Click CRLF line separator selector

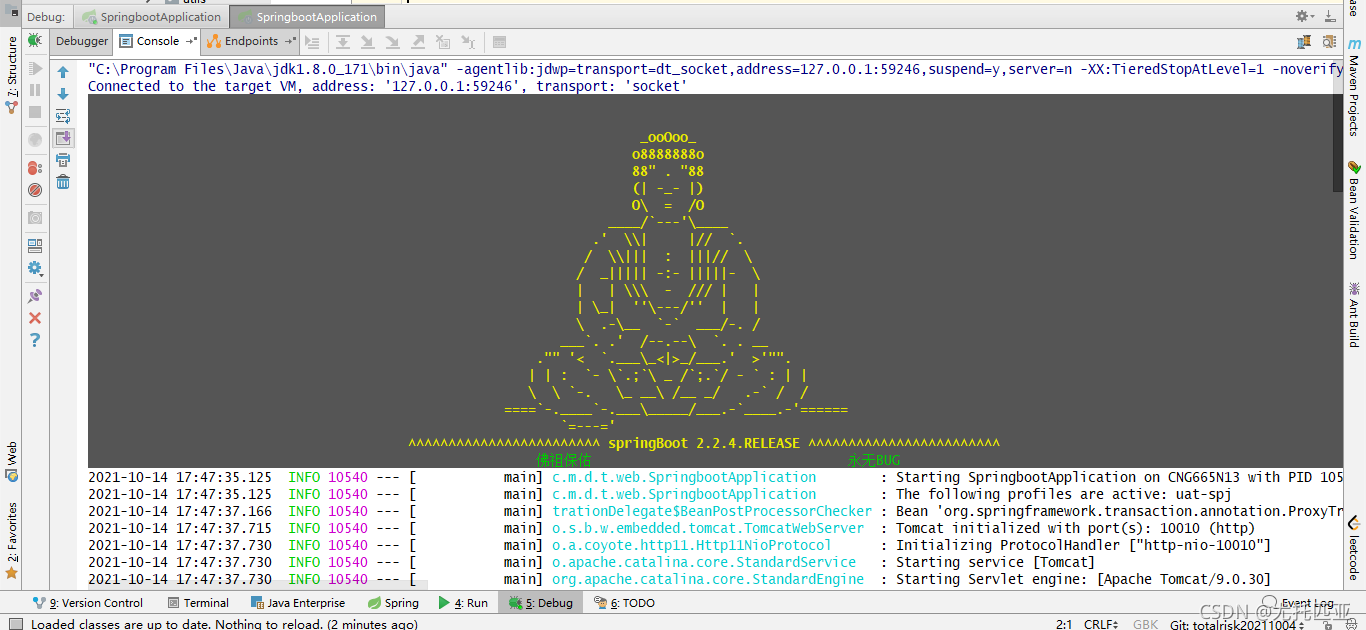pyautogui.click(x=1103, y=624)
